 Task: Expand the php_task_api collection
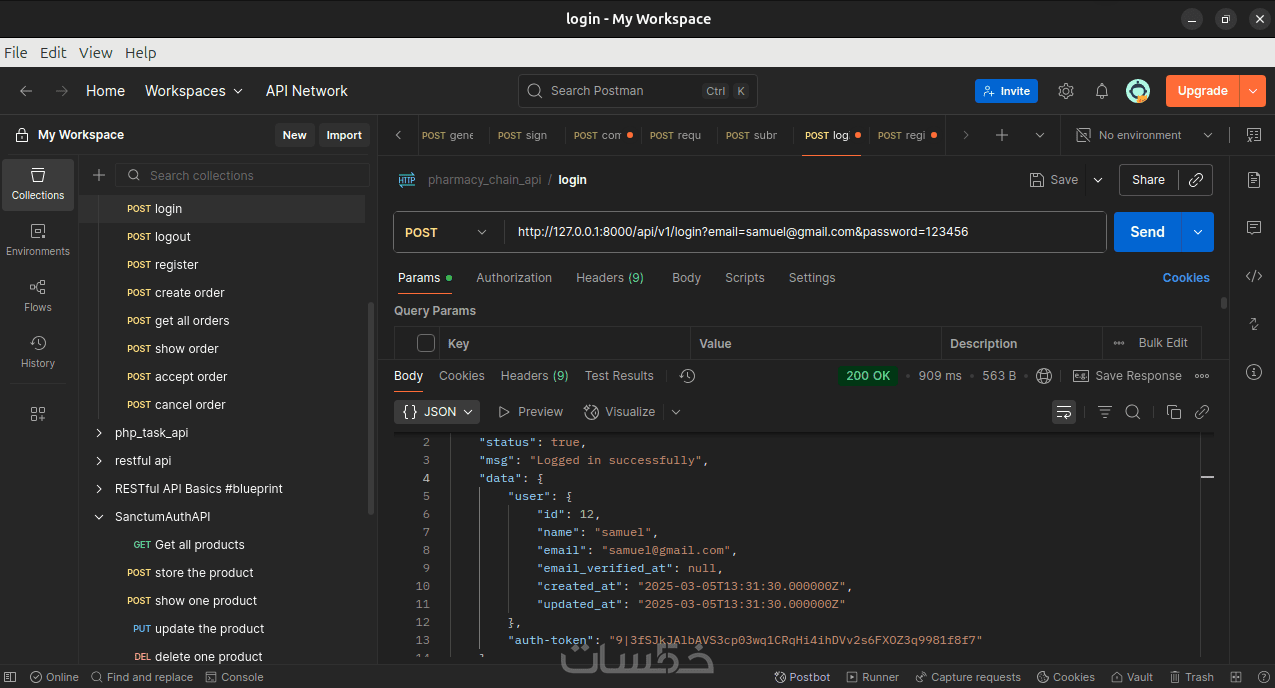[98, 433]
